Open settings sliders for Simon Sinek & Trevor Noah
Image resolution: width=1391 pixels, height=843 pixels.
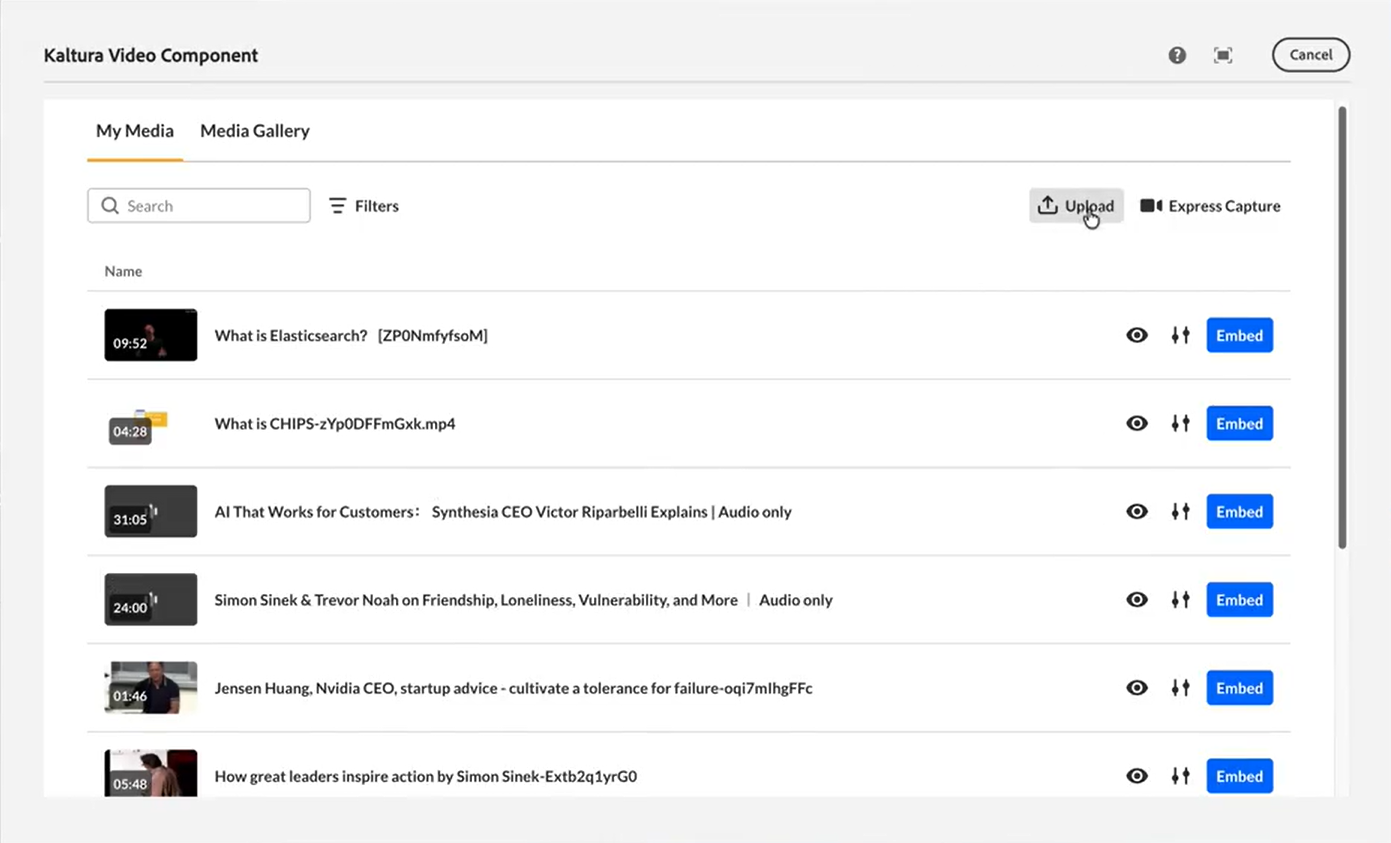click(1180, 600)
